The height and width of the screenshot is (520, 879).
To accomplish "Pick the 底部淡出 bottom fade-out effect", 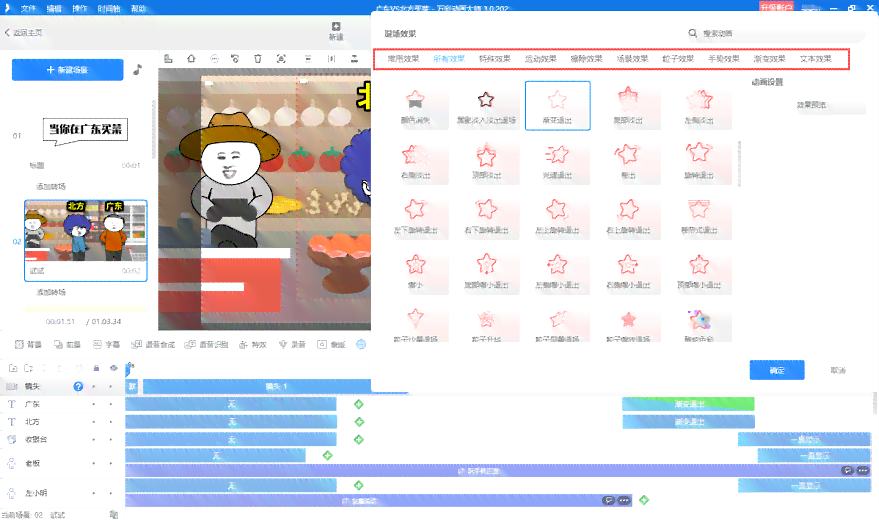I will coord(628,106).
